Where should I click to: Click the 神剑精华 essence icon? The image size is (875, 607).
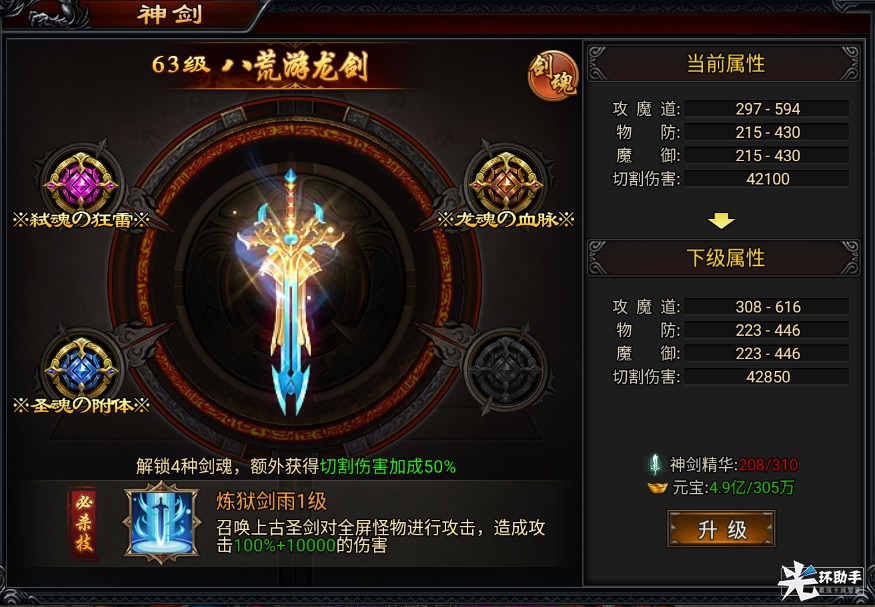(655, 465)
